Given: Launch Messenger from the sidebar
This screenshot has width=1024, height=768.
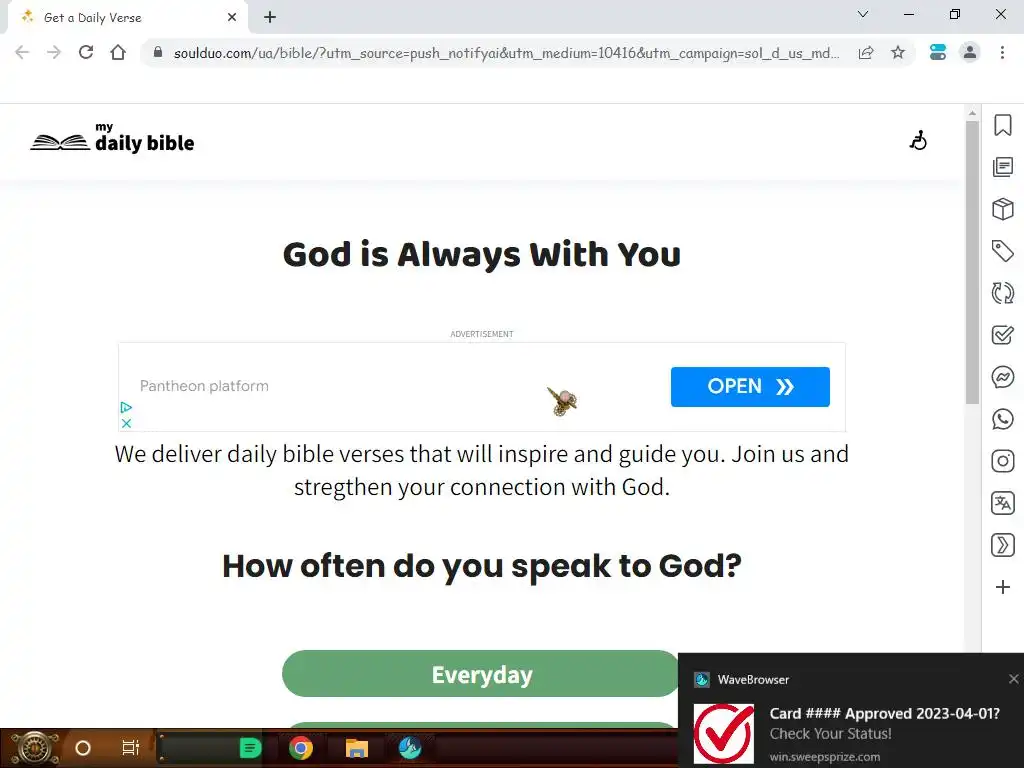Looking at the screenshot, I should tap(1002, 377).
